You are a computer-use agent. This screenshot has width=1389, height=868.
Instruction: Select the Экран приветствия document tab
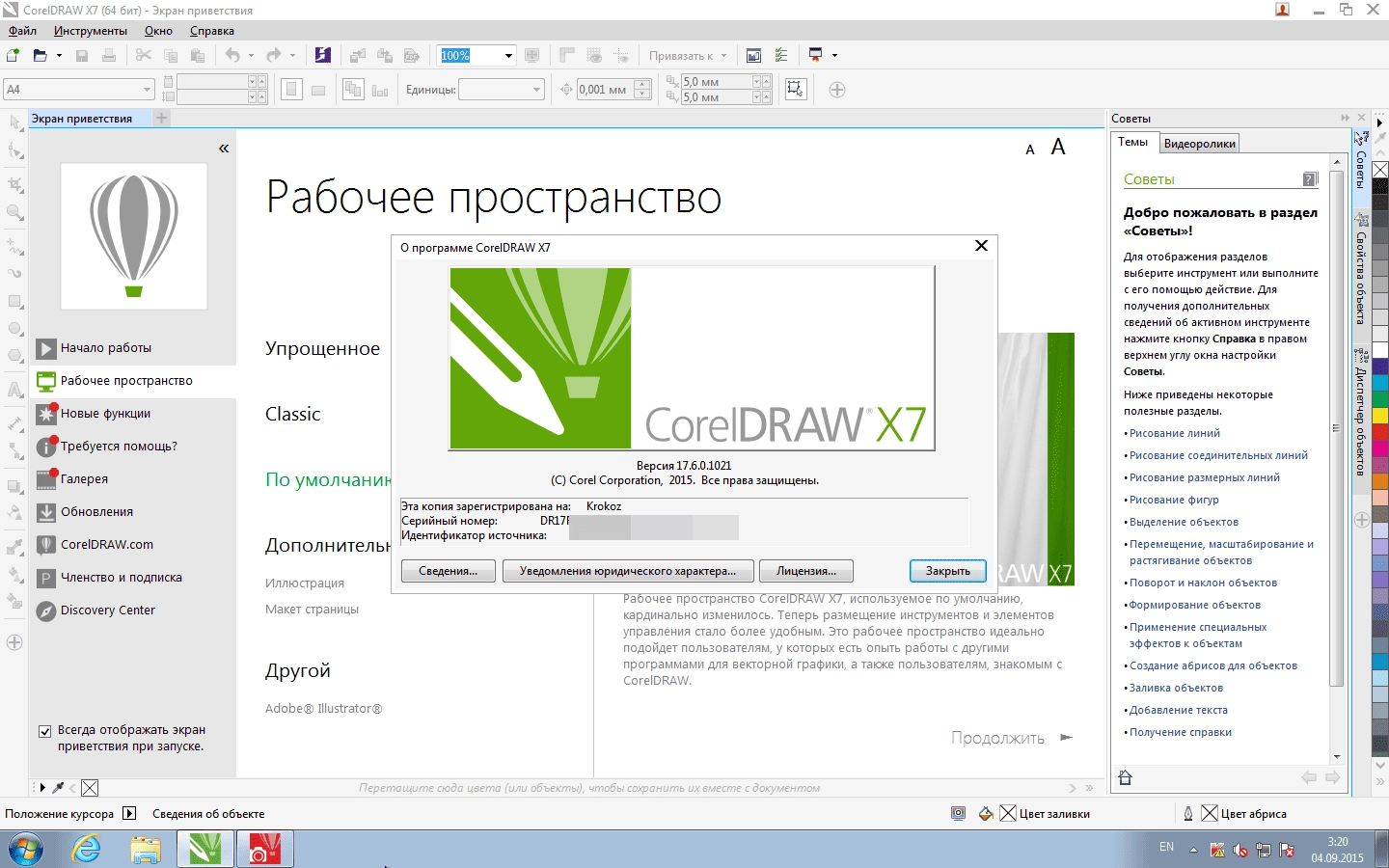point(82,119)
